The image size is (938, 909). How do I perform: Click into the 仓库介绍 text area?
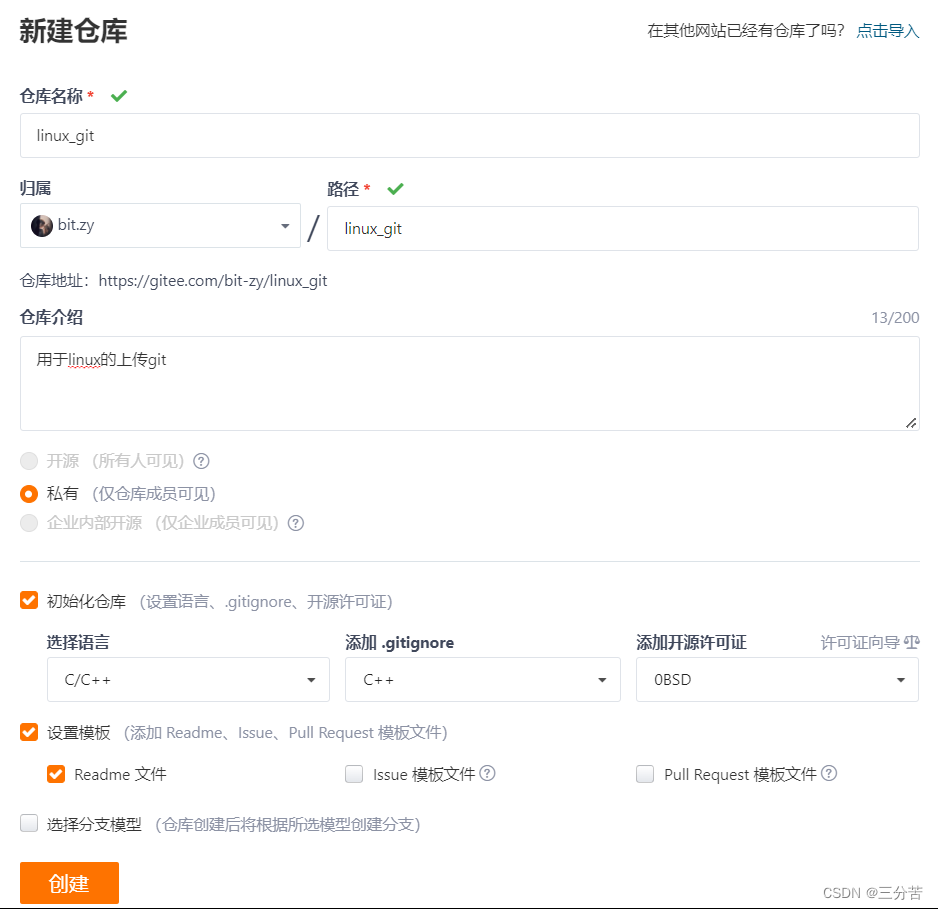click(470, 383)
